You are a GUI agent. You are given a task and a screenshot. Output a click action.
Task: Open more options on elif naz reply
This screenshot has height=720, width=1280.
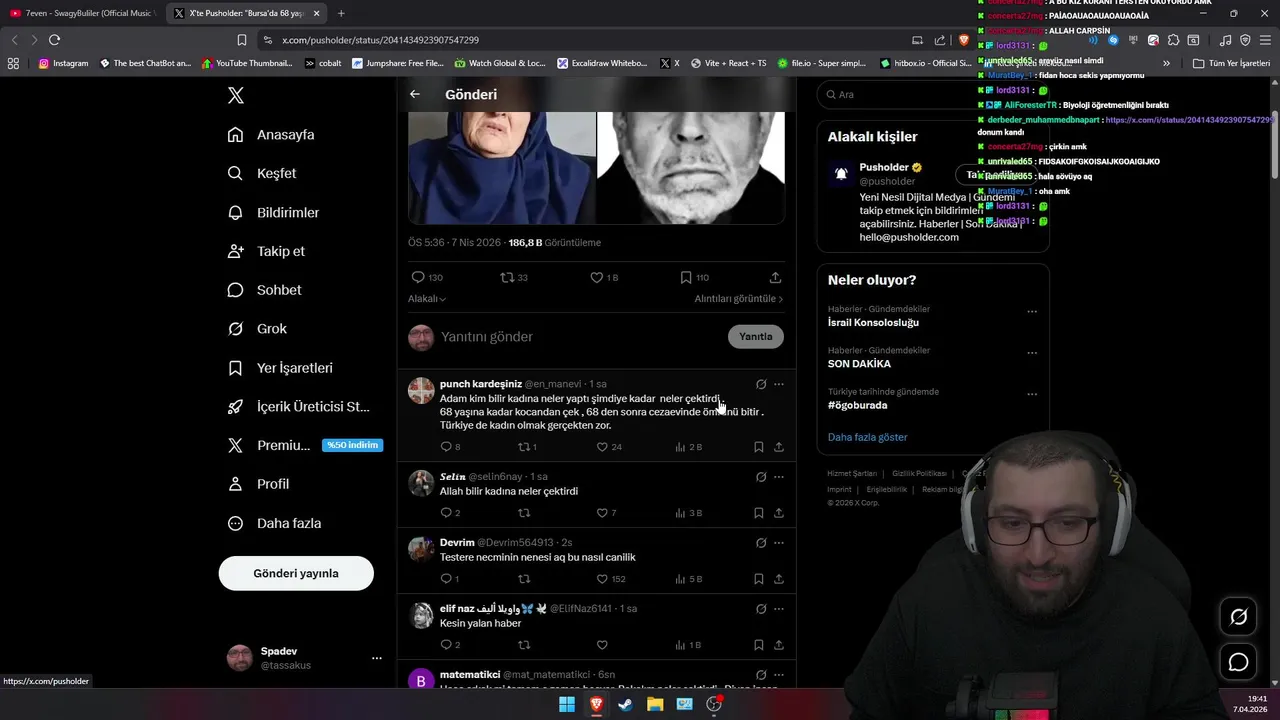779,609
